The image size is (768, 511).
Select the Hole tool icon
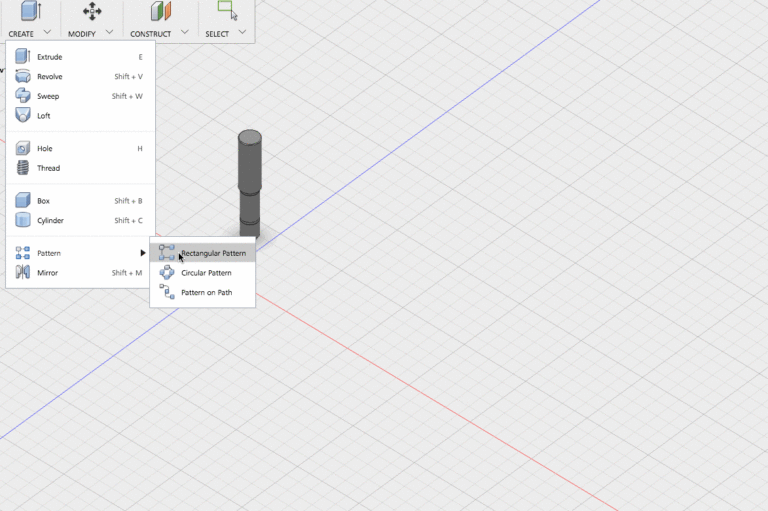click(23, 148)
